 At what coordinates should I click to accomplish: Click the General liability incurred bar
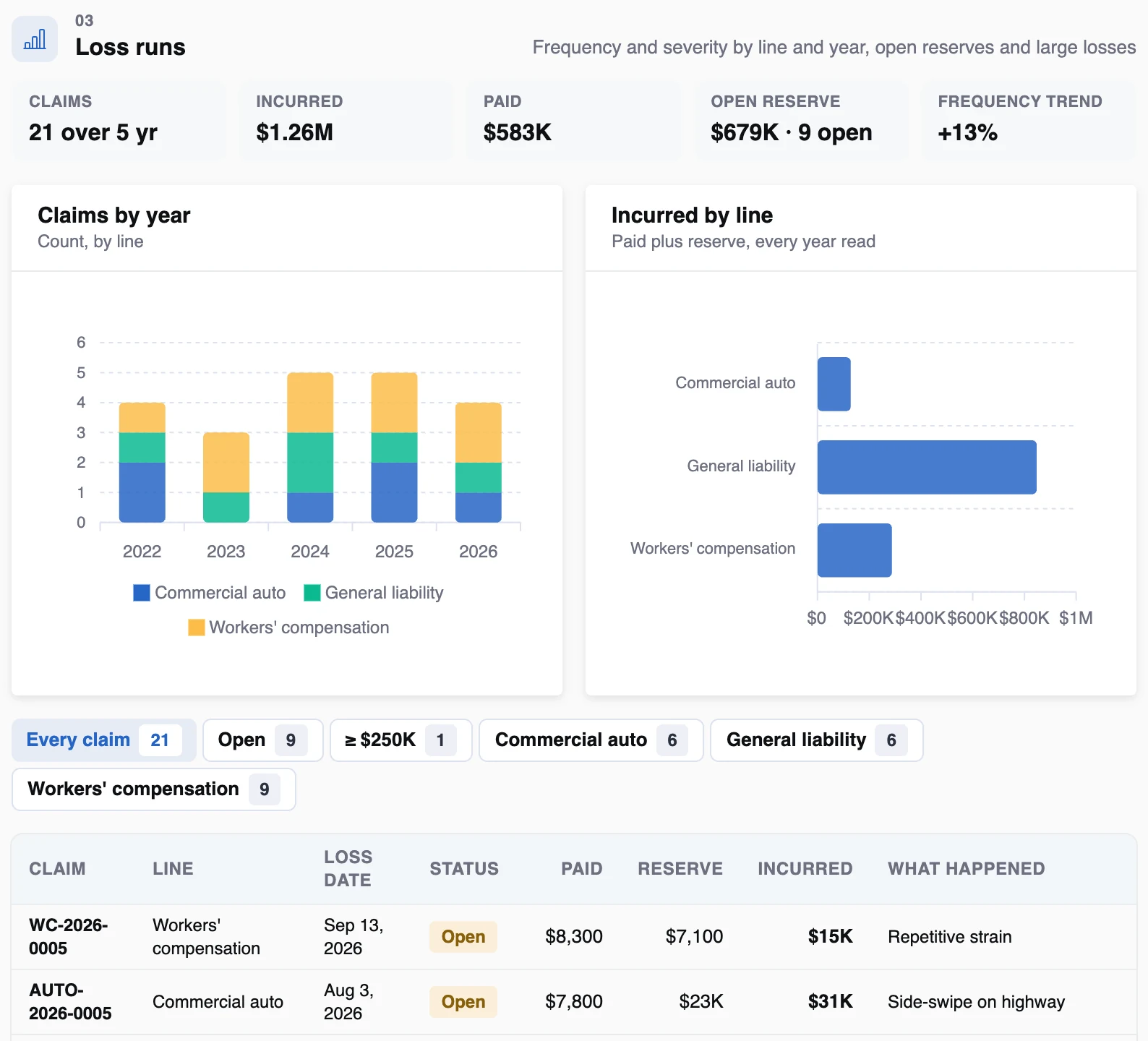tap(927, 467)
